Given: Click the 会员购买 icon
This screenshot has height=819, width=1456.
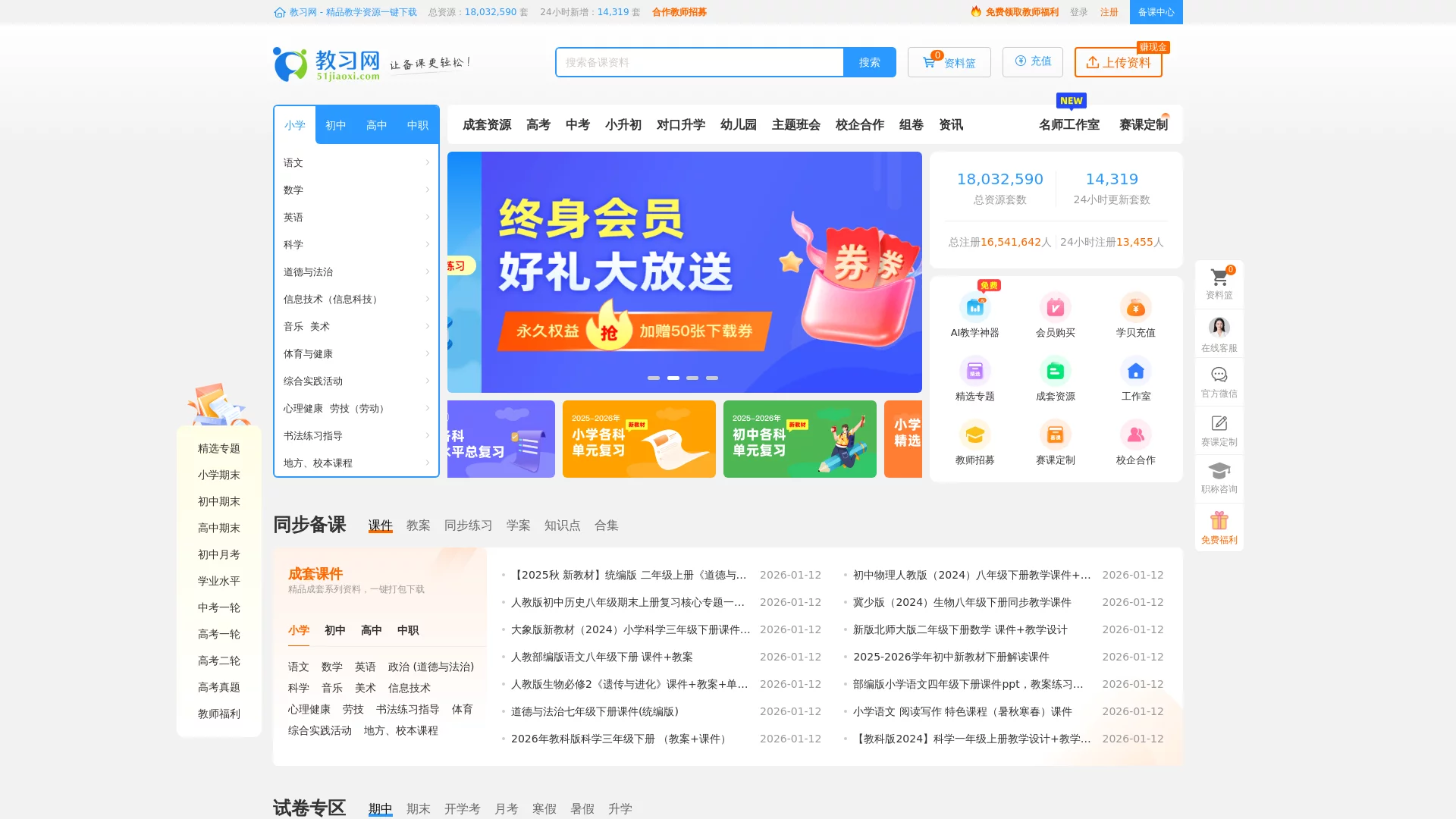Looking at the screenshot, I should pyautogui.click(x=1055, y=309).
